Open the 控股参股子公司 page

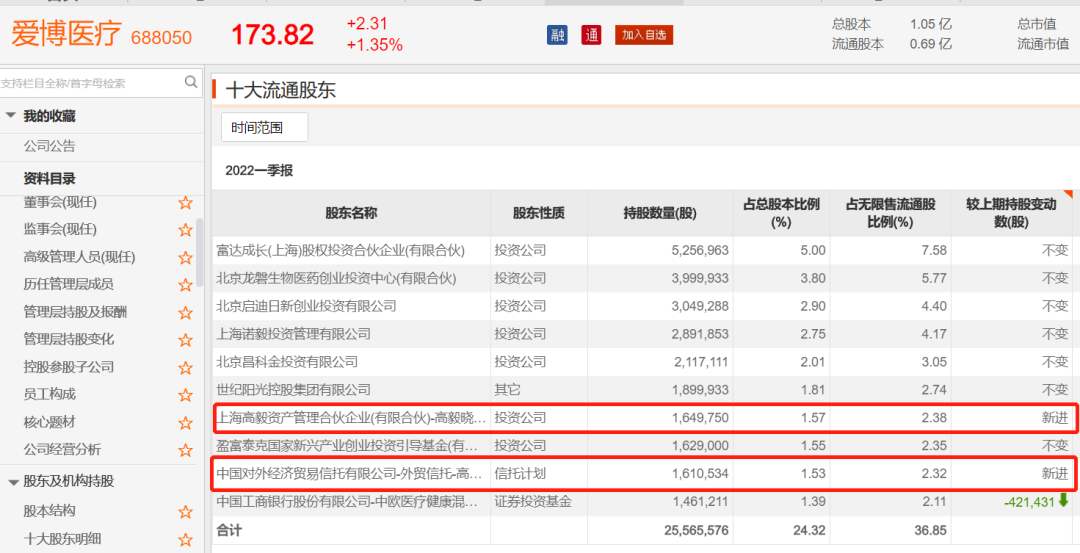point(69,367)
